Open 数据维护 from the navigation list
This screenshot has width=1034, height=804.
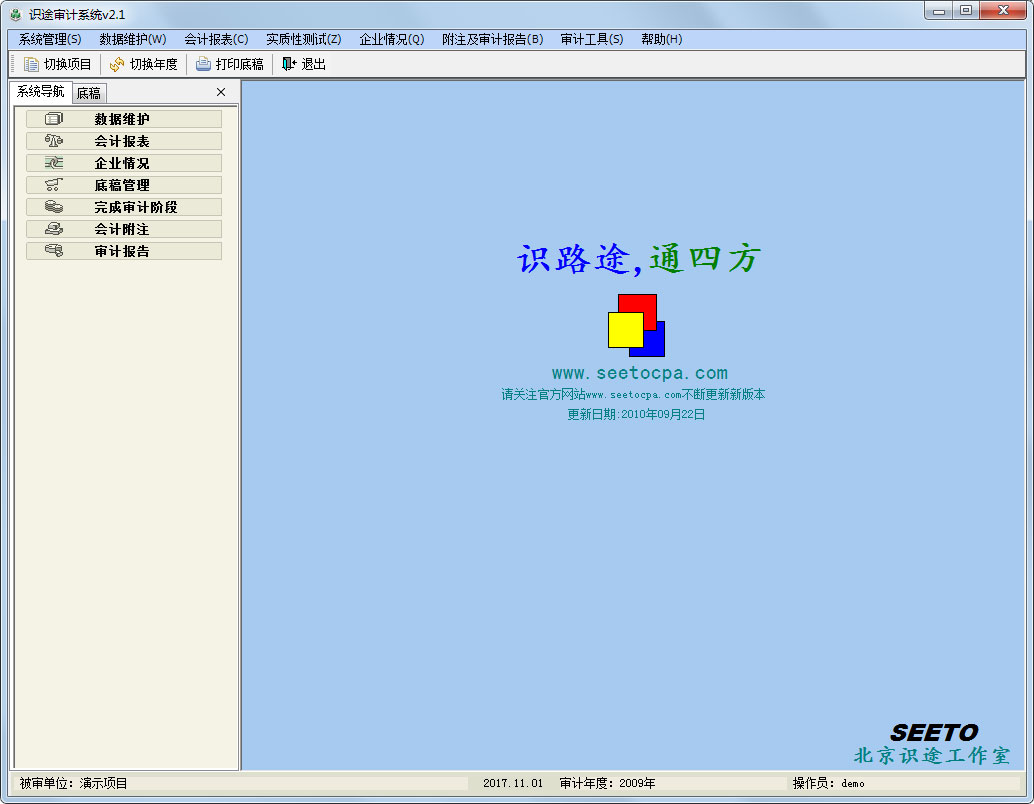pos(124,119)
